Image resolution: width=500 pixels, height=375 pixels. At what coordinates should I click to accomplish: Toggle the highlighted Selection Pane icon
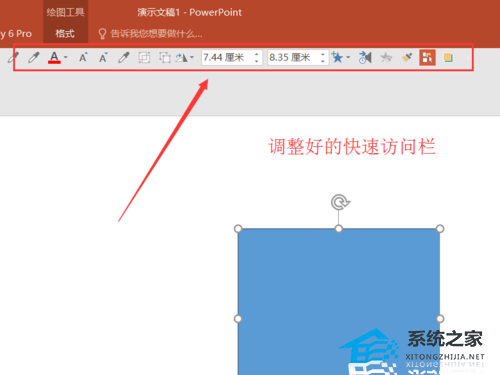[427, 58]
